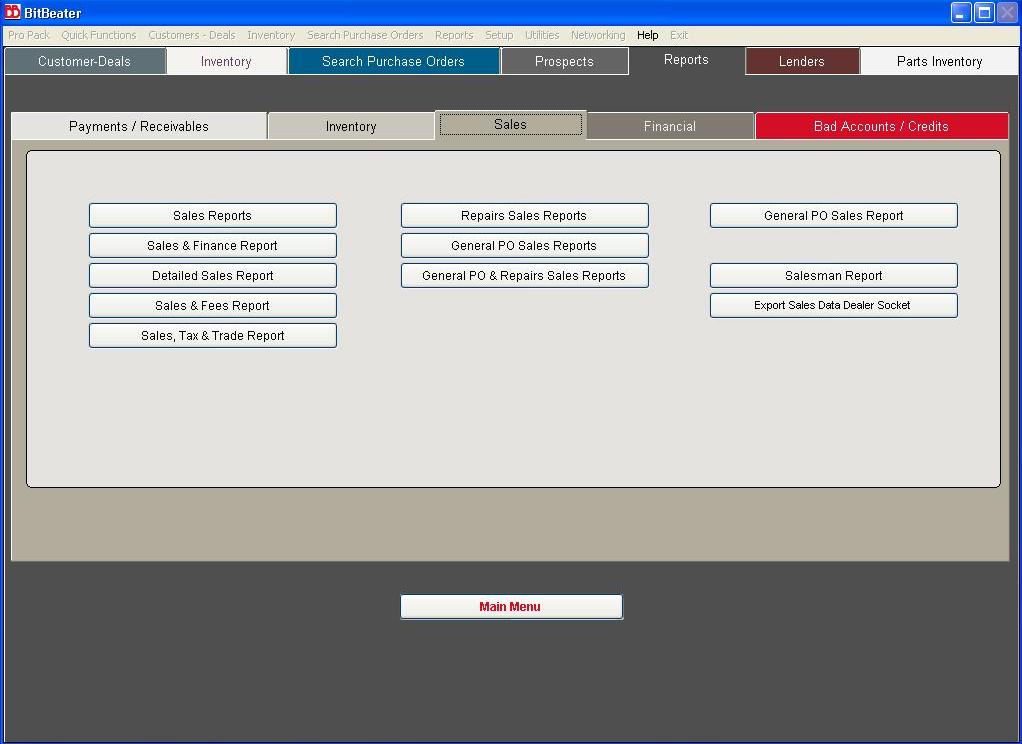
Task: Open the General PO & Repairs Sales Reports
Action: click(x=524, y=275)
